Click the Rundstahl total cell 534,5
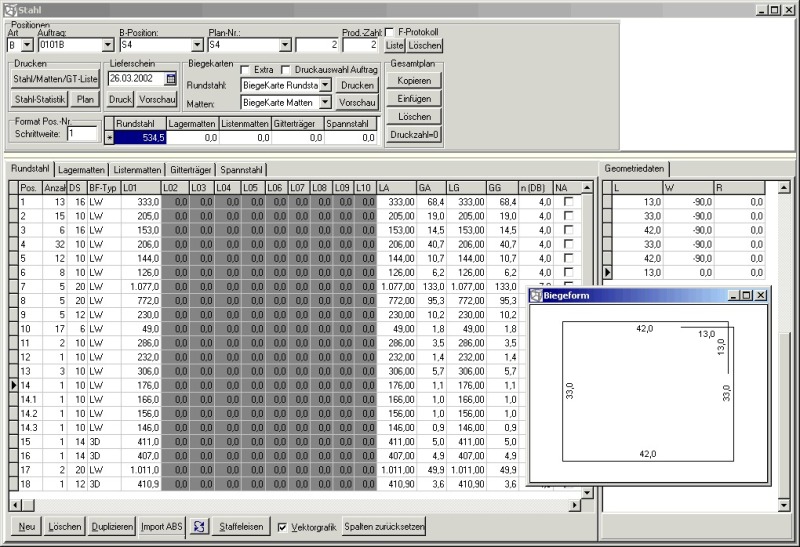Viewport: 800px width, 547px height. pyautogui.click(x=140, y=138)
